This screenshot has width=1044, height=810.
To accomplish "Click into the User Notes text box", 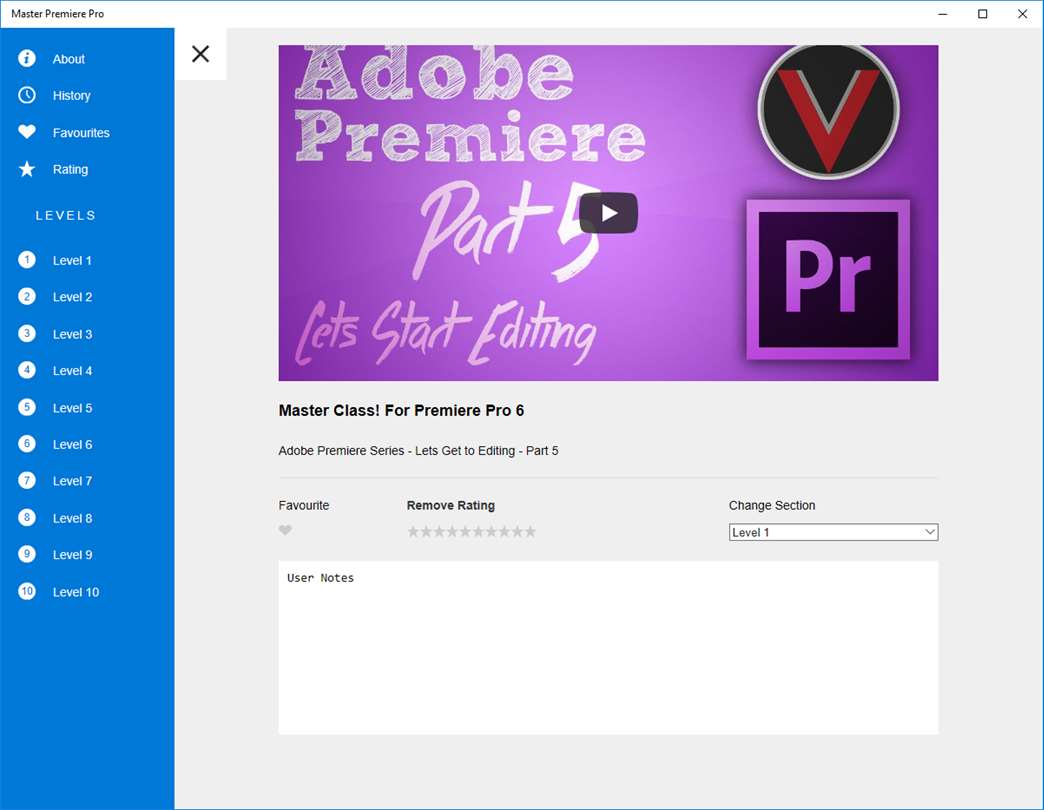I will pos(608,648).
